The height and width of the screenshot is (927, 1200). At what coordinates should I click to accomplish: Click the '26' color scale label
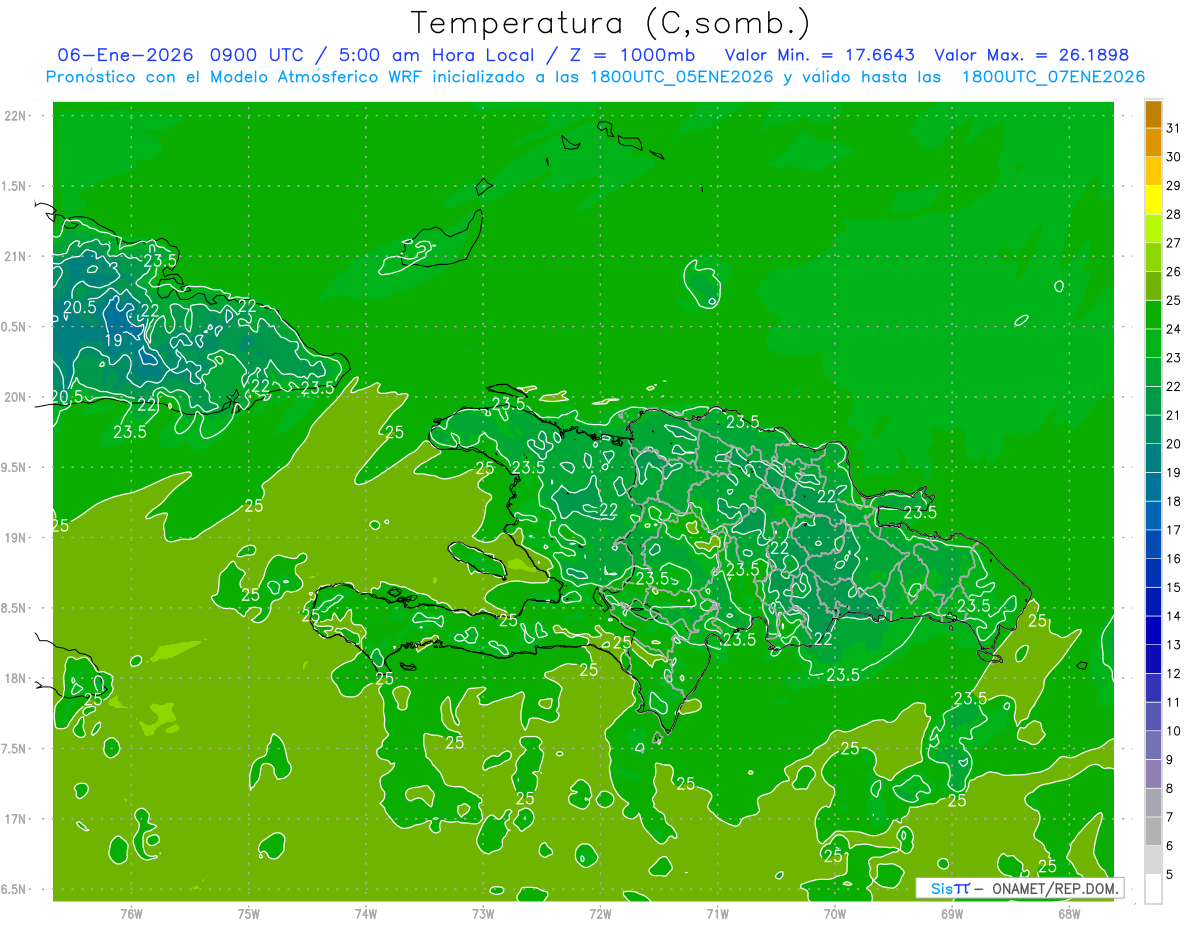pyautogui.click(x=1173, y=271)
